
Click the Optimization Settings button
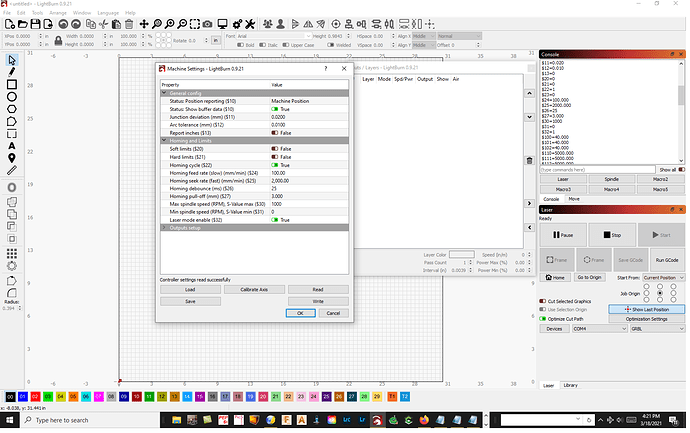[646, 319]
